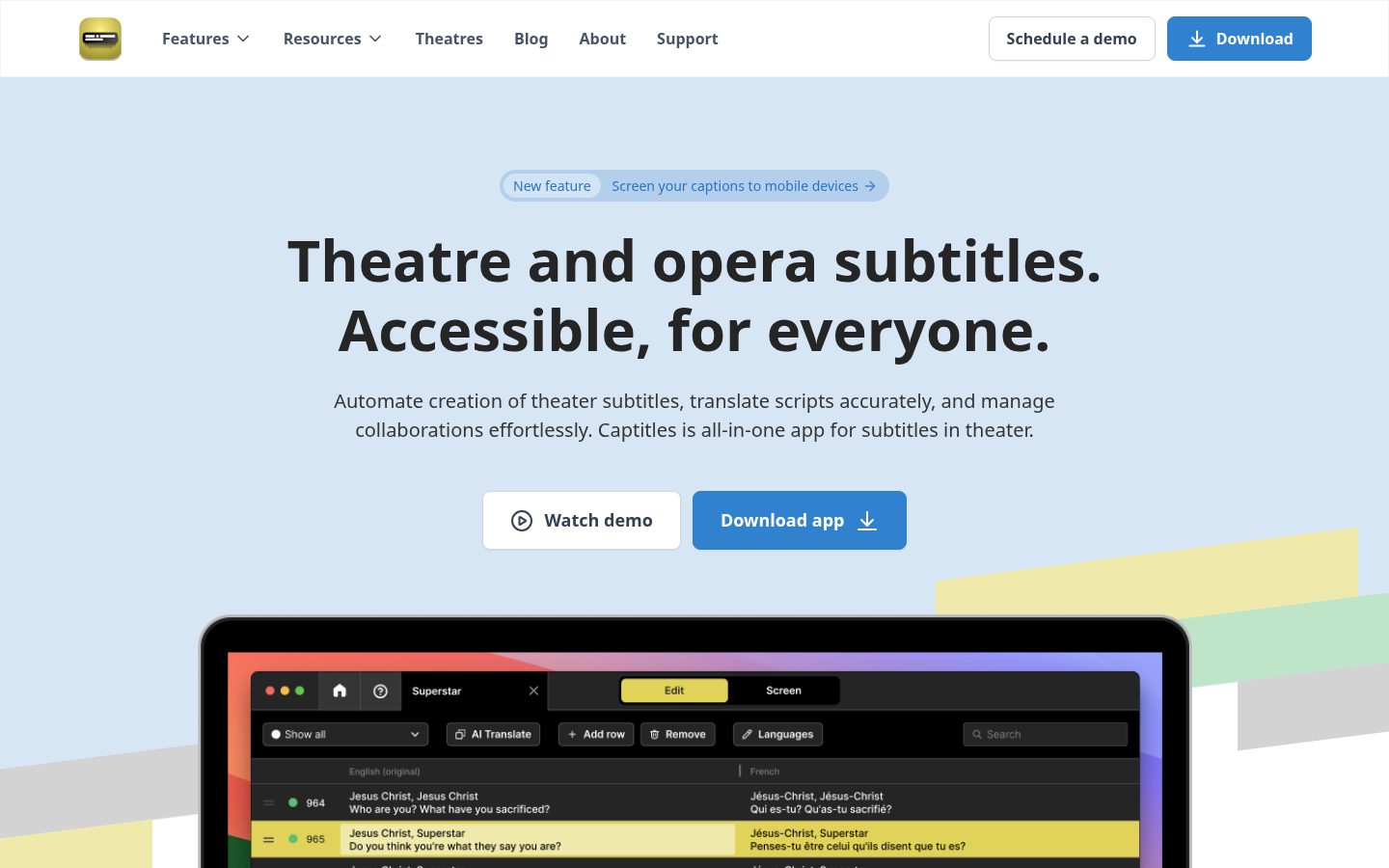
Task: Select French line 'Penses-tu être celui qu'ils disent que tu es?'
Action: (858, 847)
